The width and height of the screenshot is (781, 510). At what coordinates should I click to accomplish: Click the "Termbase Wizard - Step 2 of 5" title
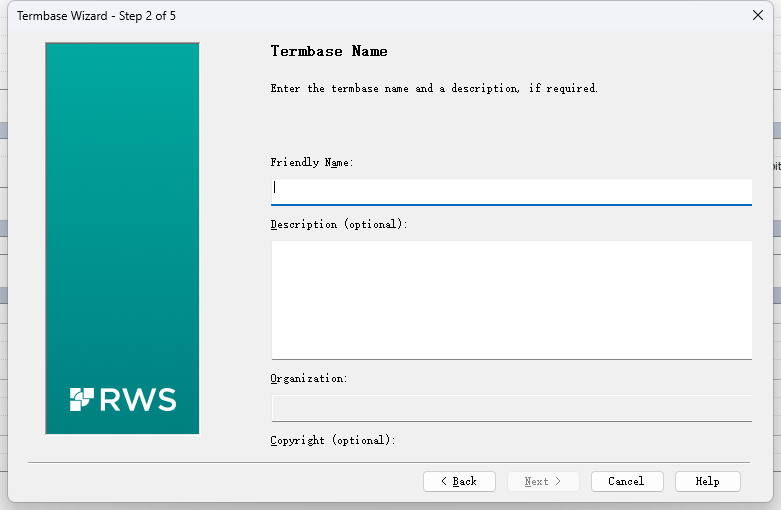click(97, 16)
